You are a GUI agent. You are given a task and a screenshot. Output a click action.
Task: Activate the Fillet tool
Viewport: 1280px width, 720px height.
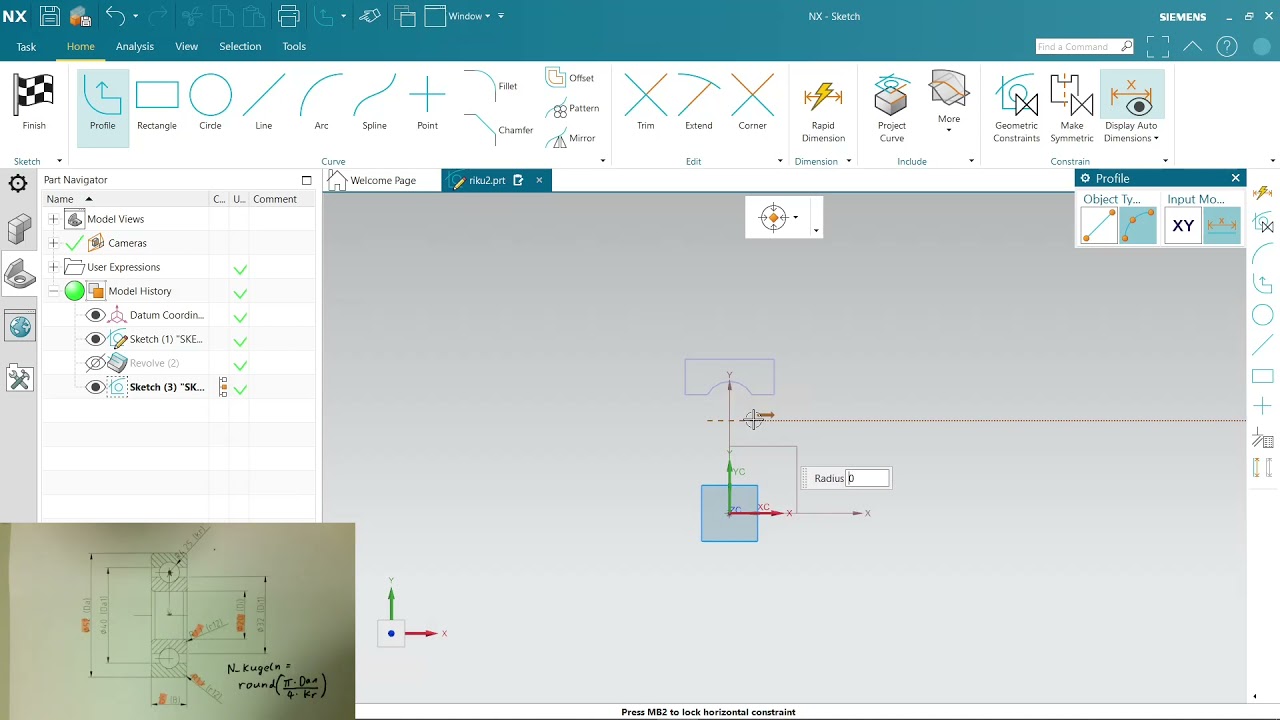(491, 86)
